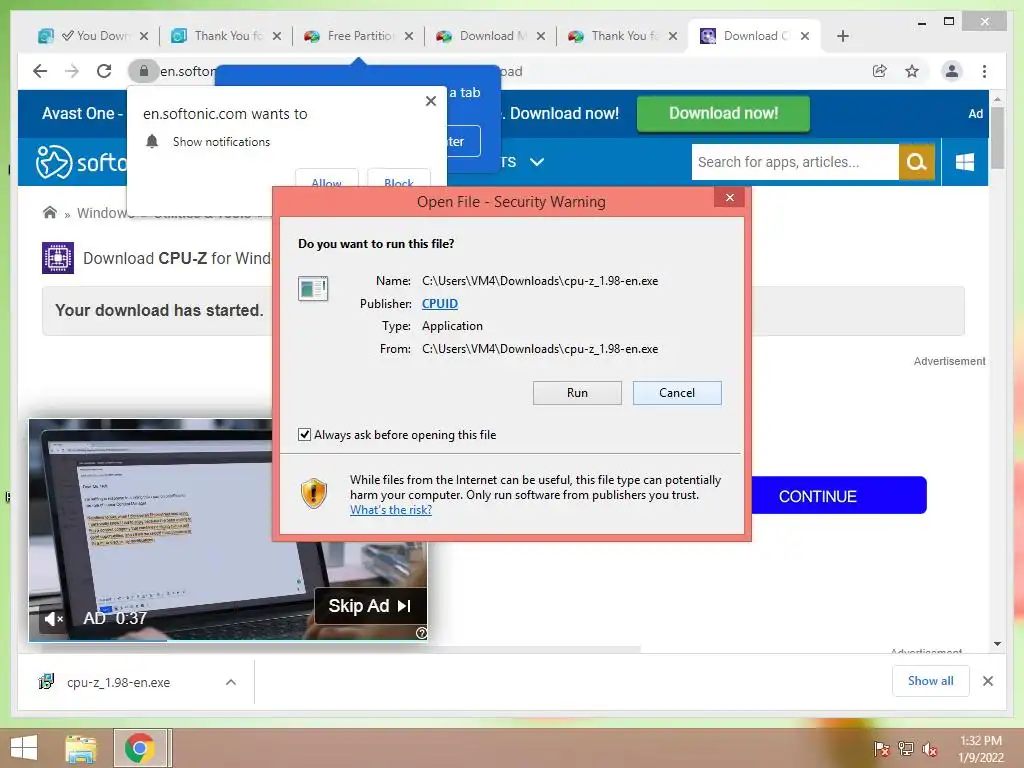Image resolution: width=1024 pixels, height=768 pixels.
Task: Open the Chrome profile avatar icon
Action: pos(952,71)
